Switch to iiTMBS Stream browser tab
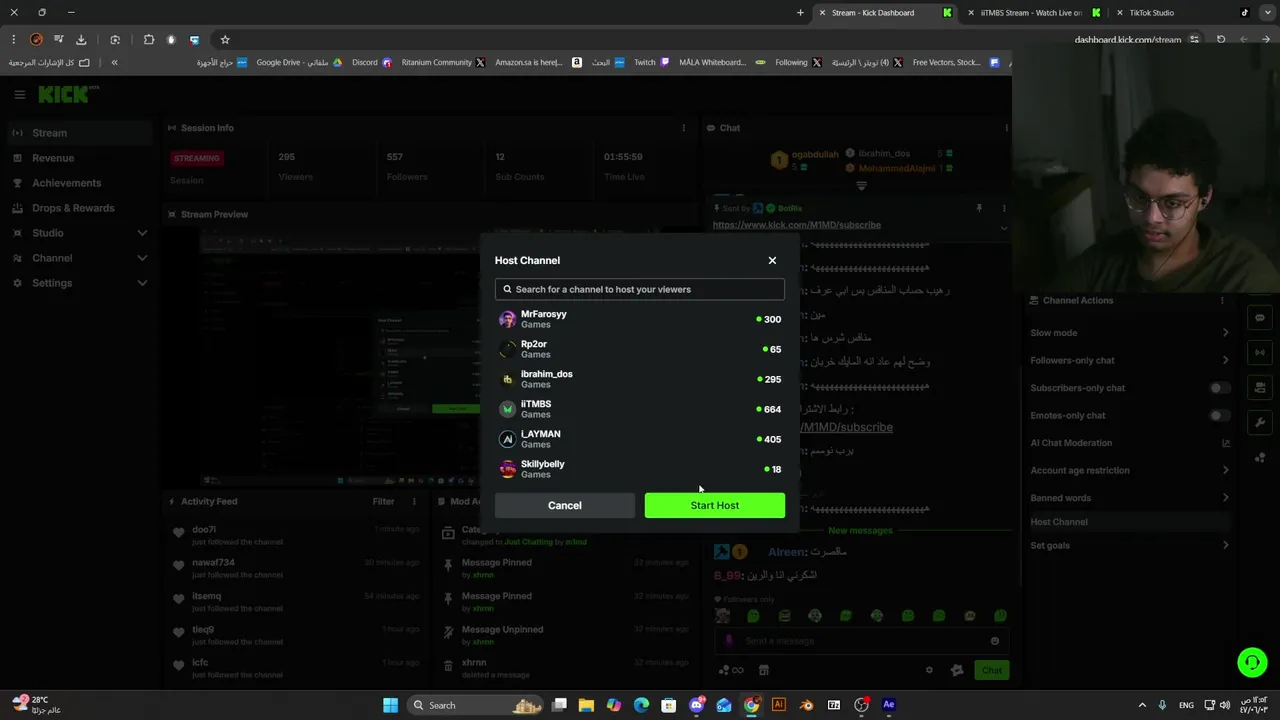The width and height of the screenshot is (1280, 720). [x=1034, y=13]
